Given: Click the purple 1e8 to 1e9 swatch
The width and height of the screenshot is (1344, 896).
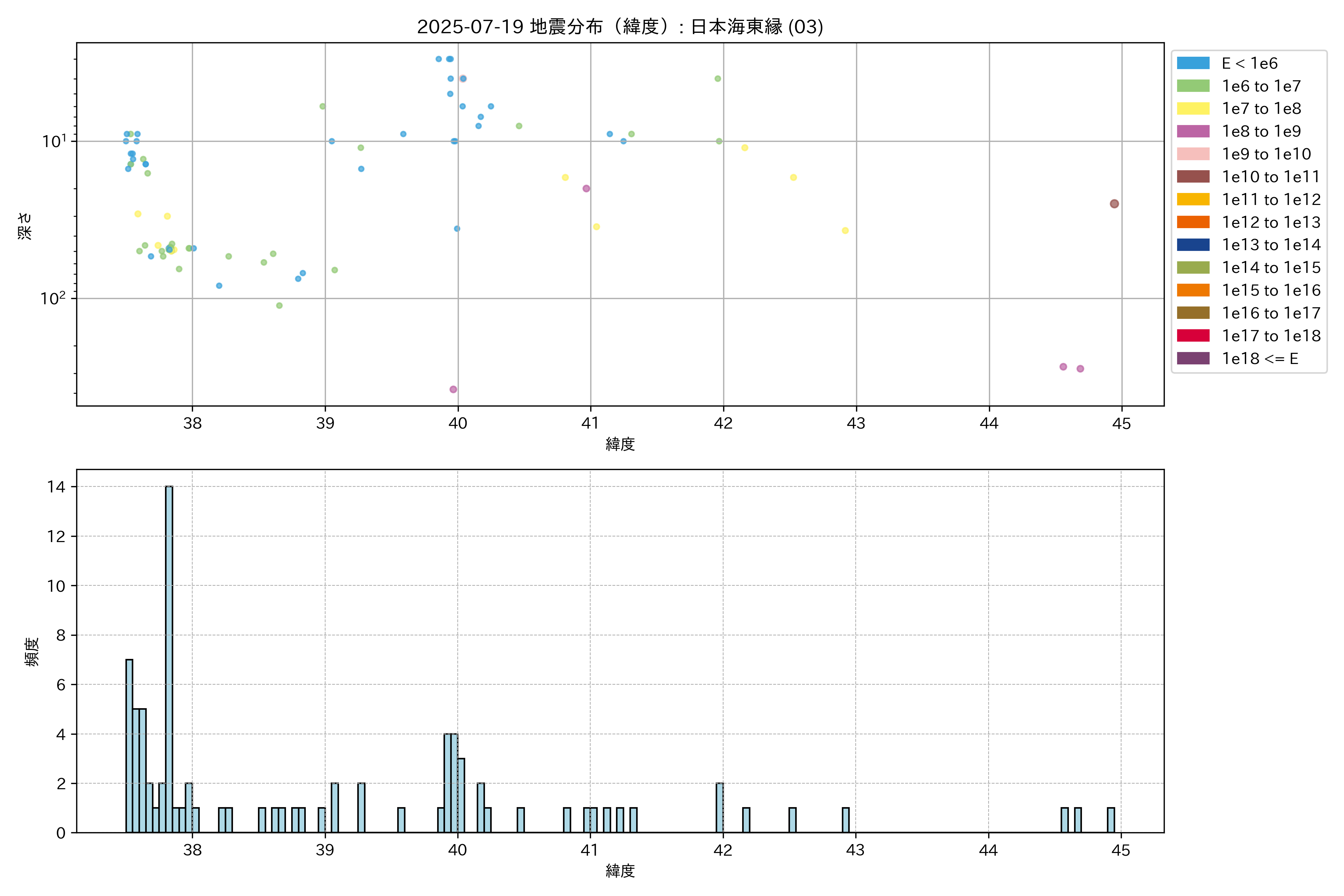Looking at the screenshot, I should pos(1192,131).
